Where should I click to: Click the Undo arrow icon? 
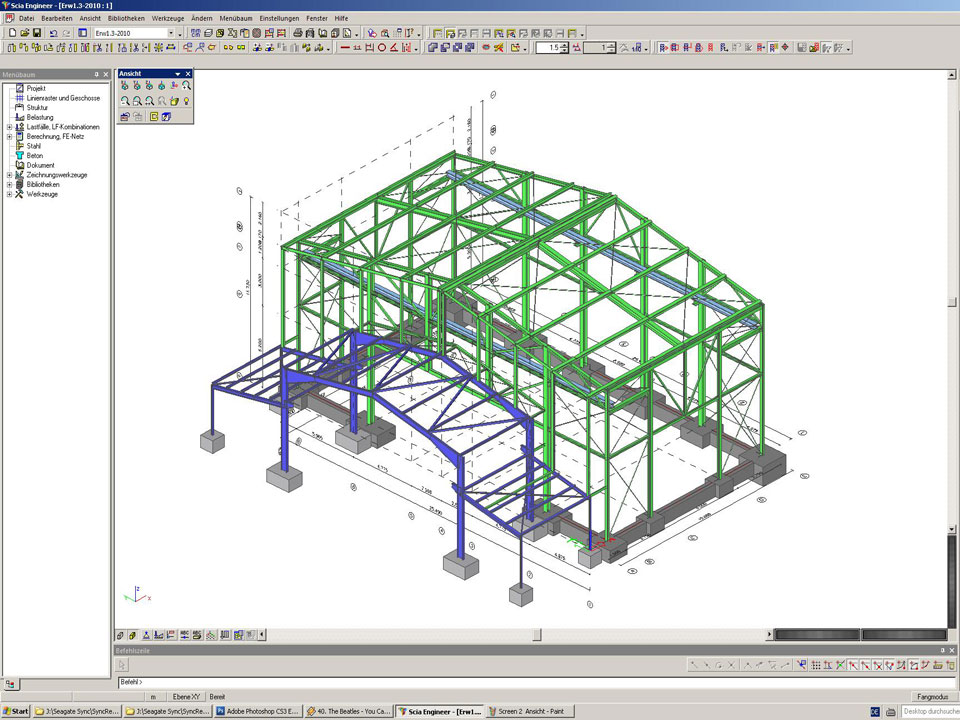coord(53,33)
